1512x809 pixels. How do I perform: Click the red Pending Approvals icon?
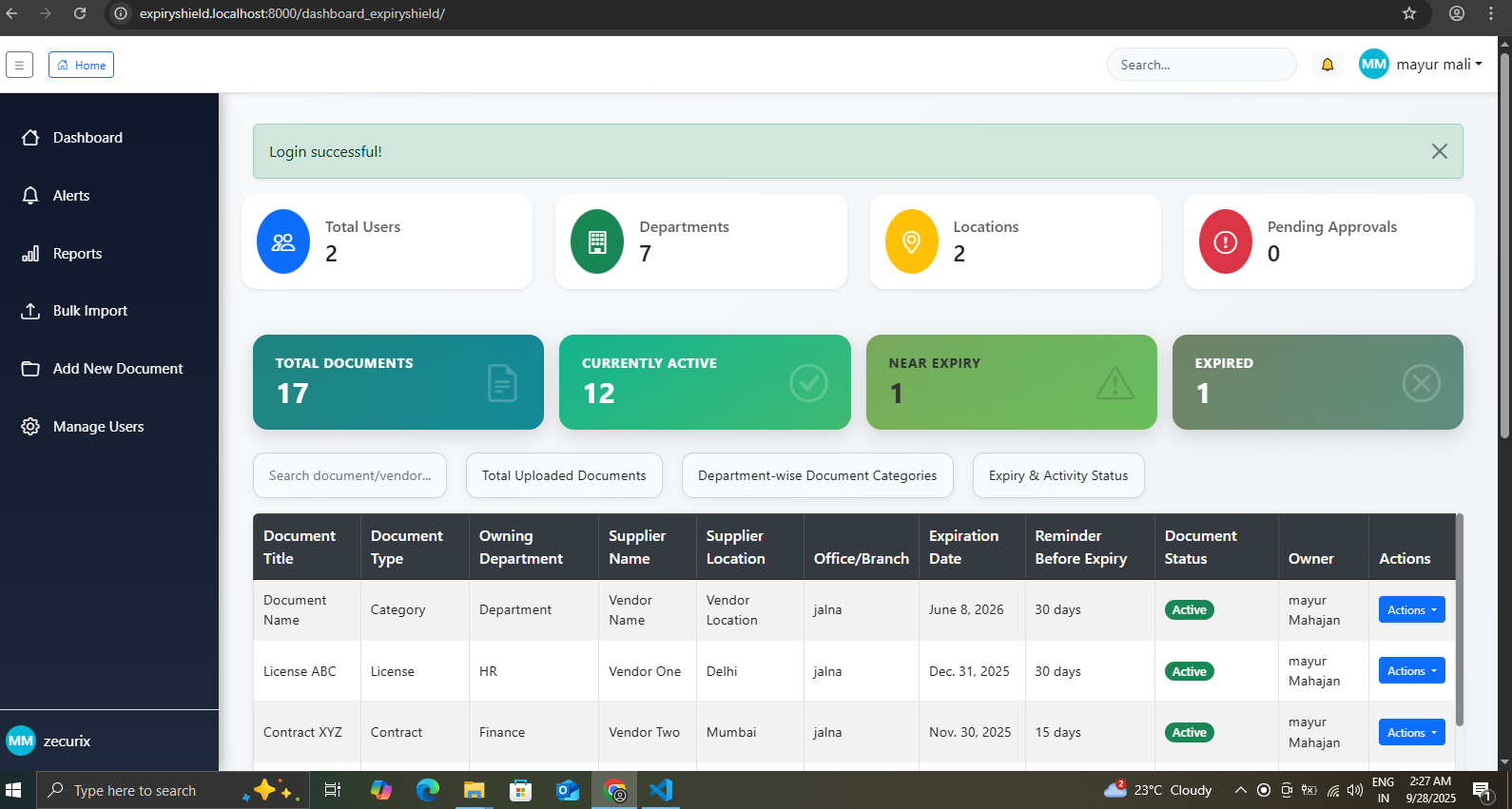[x=1225, y=241]
